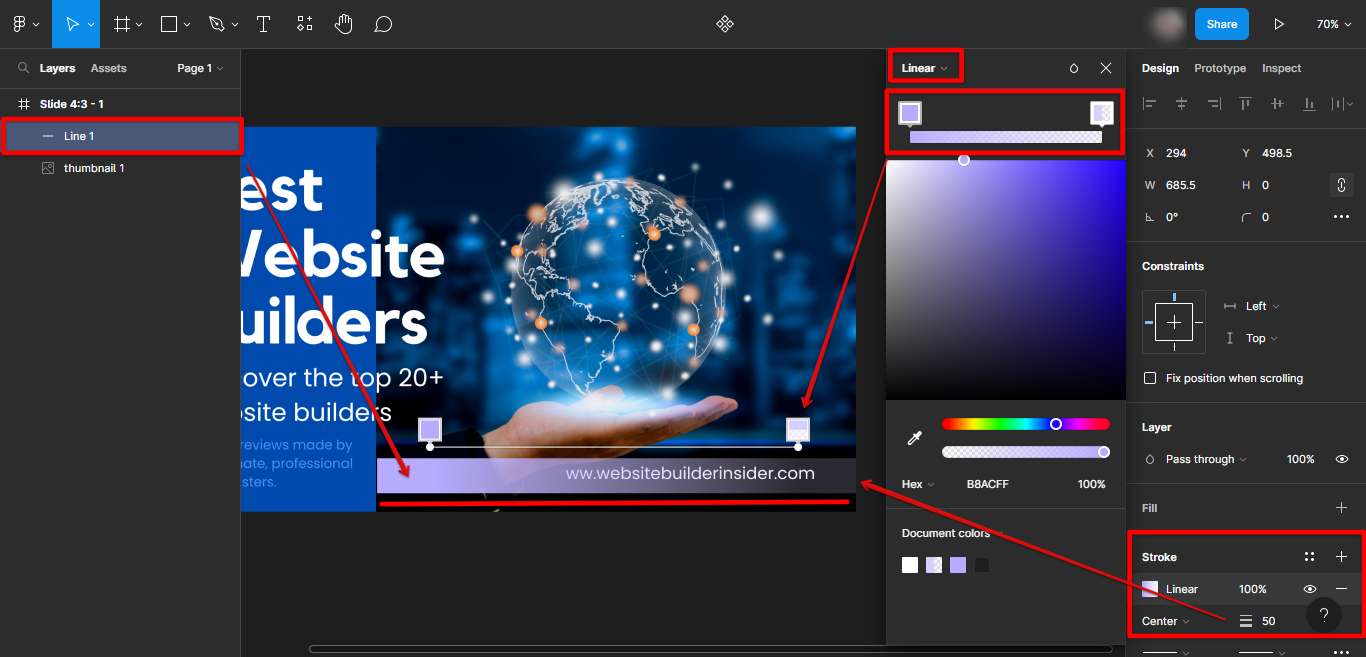Image resolution: width=1366 pixels, height=657 pixels.
Task: Expand the Pass through blend dropdown
Action: (1205, 459)
